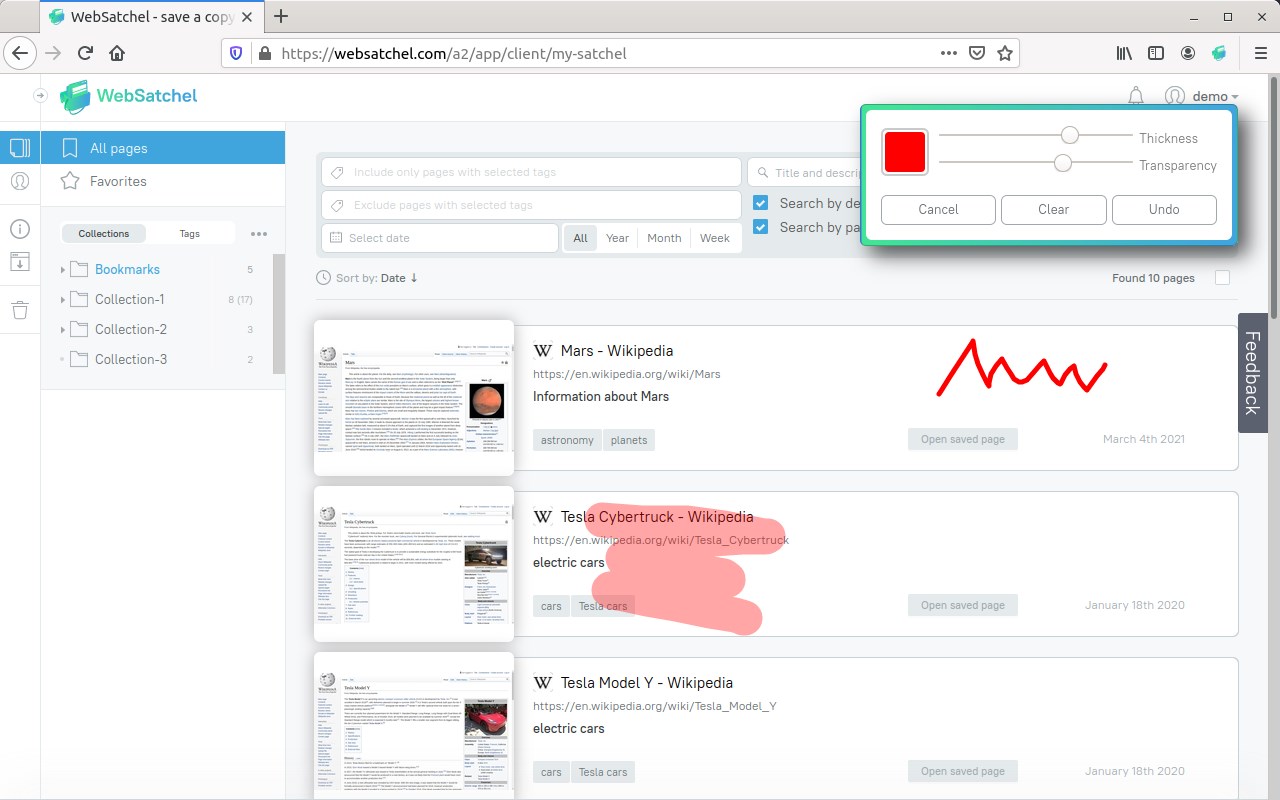Open notifications bell in WebSatchel header
Screen dimensions: 1280x800
1136,96
